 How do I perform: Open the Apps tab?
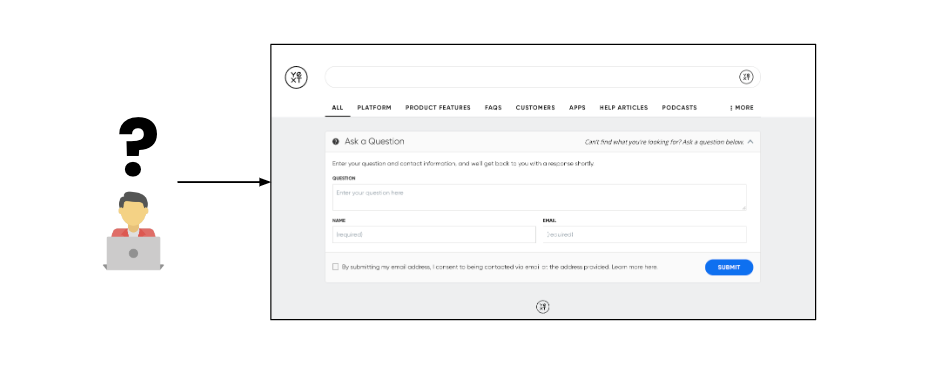tap(577, 108)
